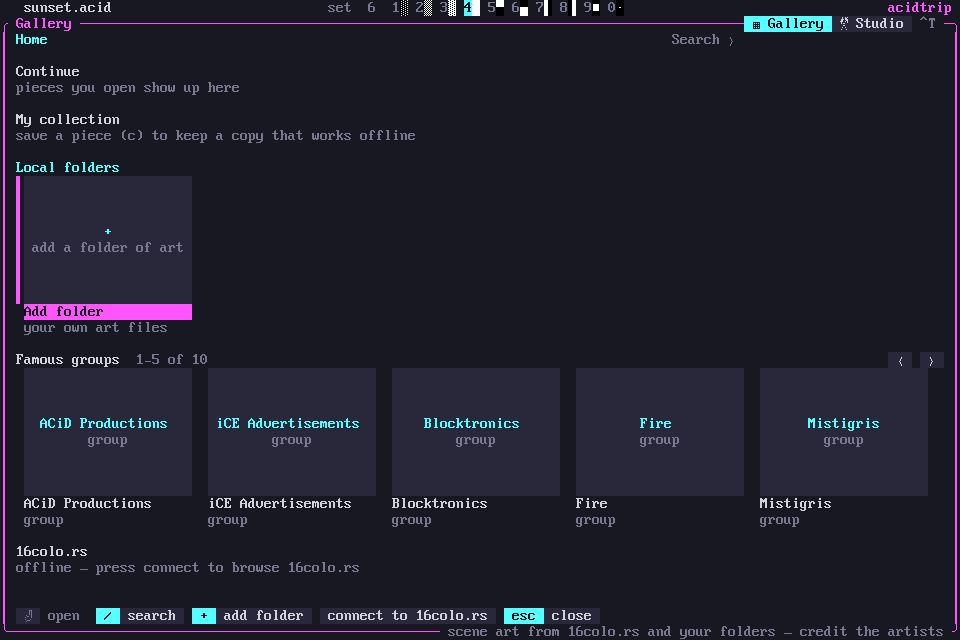Image resolution: width=960 pixels, height=640 pixels.
Task: Click the My collection heading
Action: coord(67,119)
